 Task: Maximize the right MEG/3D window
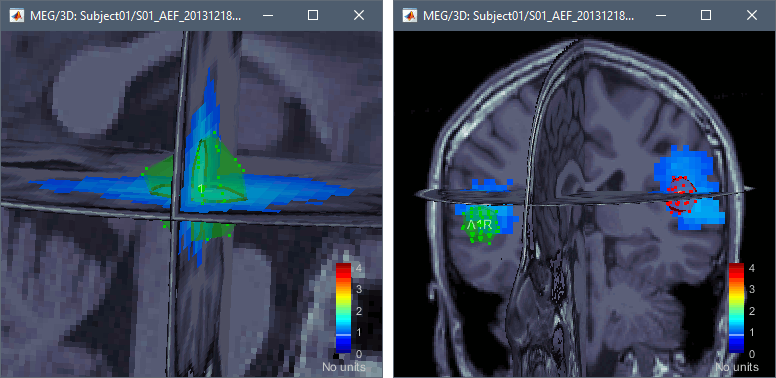pos(706,16)
